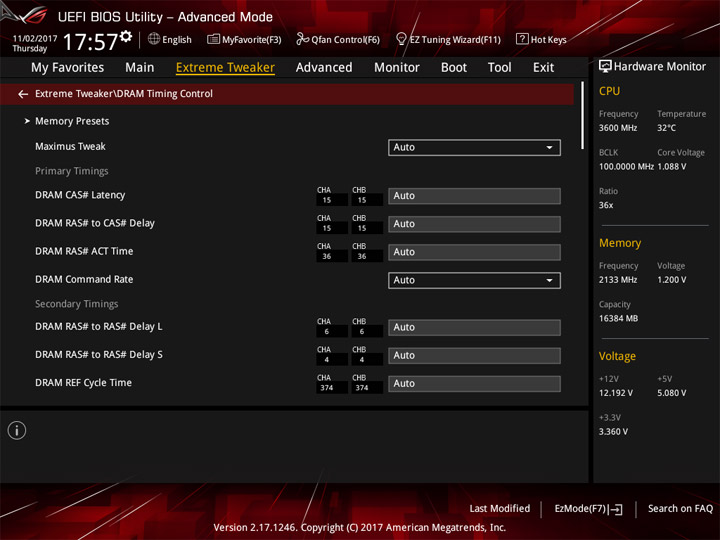This screenshot has height=540, width=720.
Task: Open the Monitor tab
Action: 397,68
